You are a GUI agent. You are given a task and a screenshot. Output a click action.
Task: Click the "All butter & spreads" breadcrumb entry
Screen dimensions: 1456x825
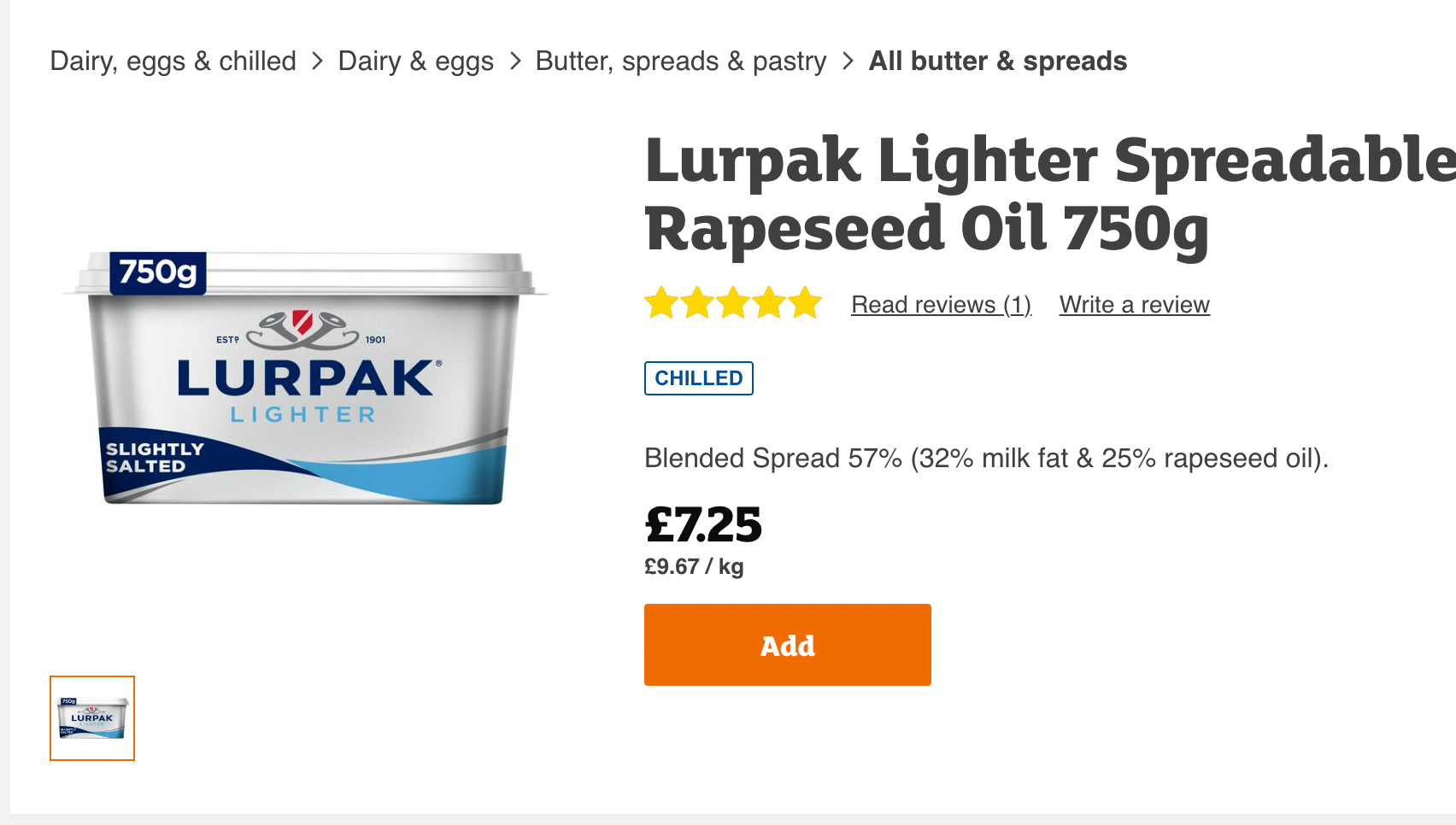coord(997,61)
